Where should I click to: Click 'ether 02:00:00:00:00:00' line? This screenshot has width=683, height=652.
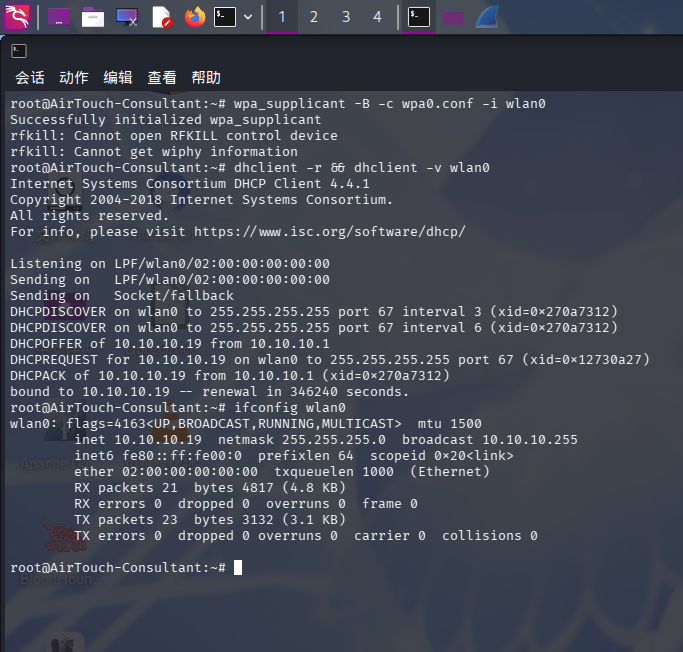click(282, 472)
